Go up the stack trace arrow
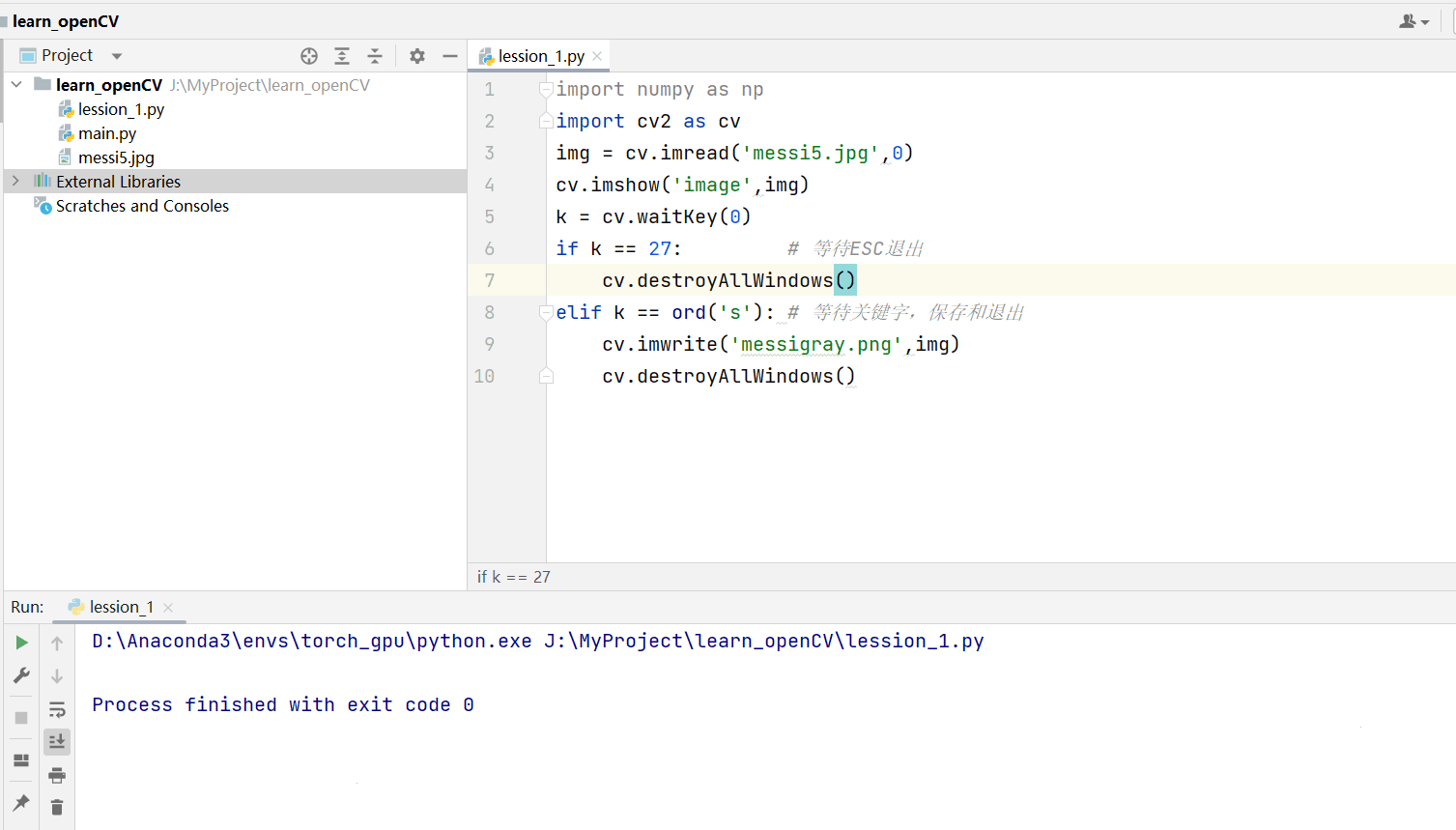Image resolution: width=1456 pixels, height=830 pixels. (x=57, y=644)
